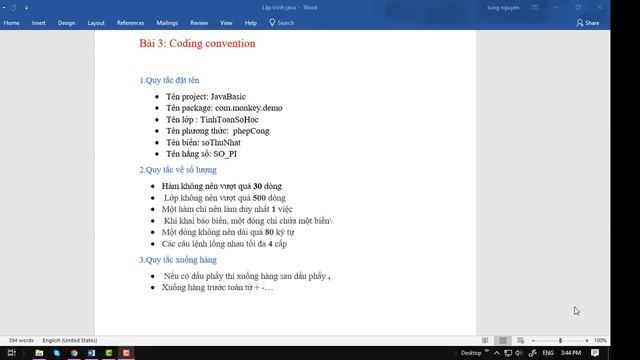
Task: Click the line Nếu có dấu phẩy
Action: (247, 276)
